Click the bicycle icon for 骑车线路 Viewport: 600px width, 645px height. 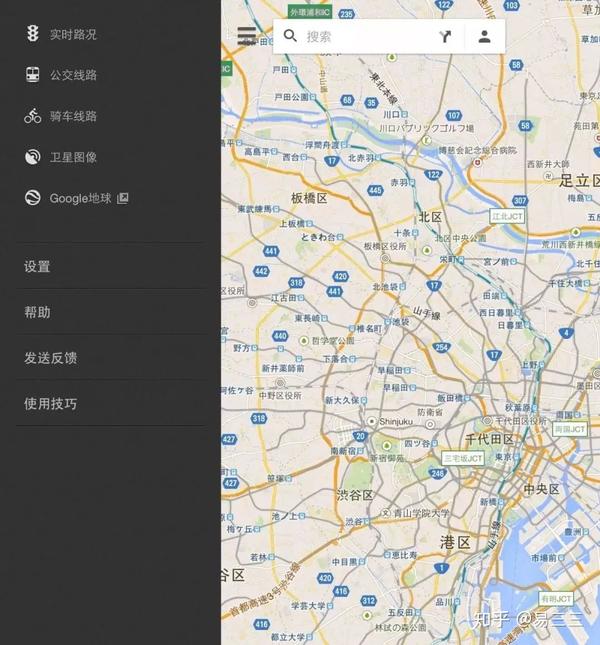(x=32, y=116)
